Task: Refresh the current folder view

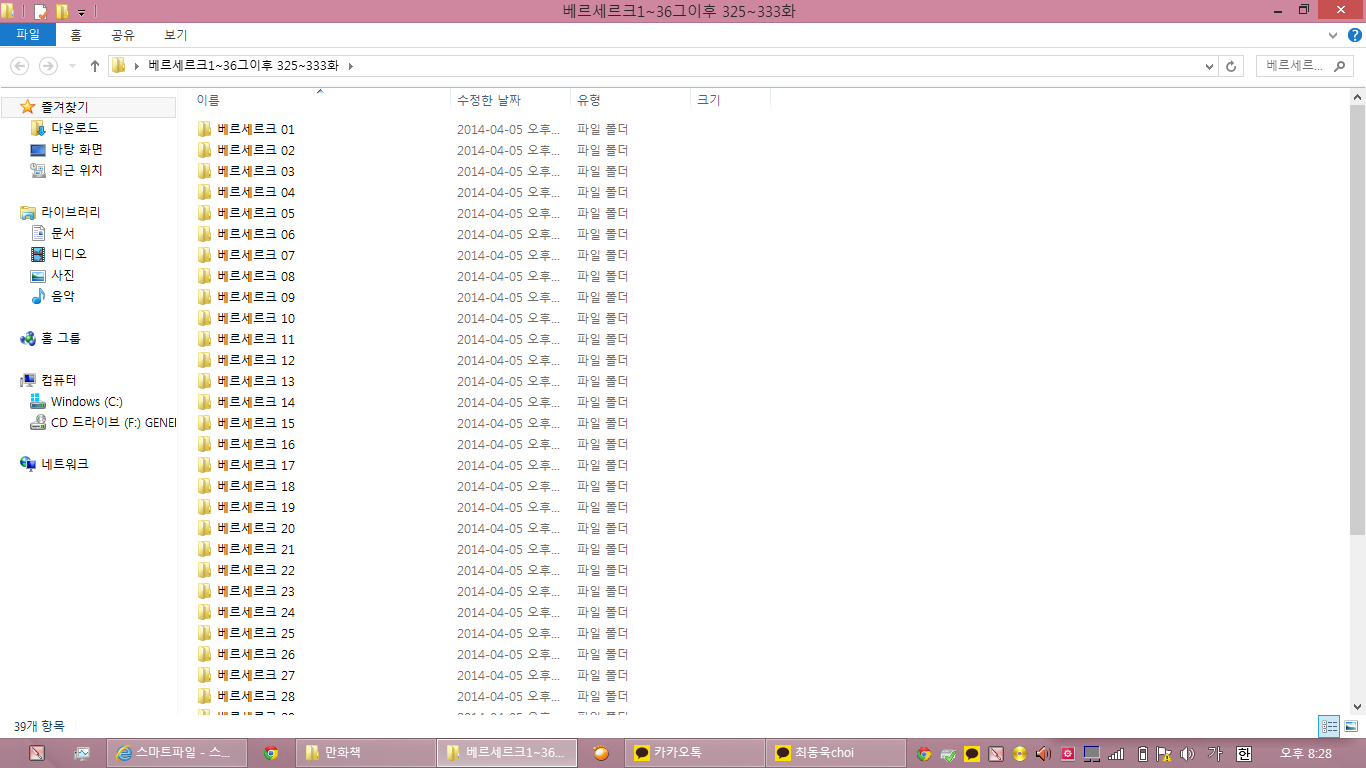Action: coord(1231,66)
